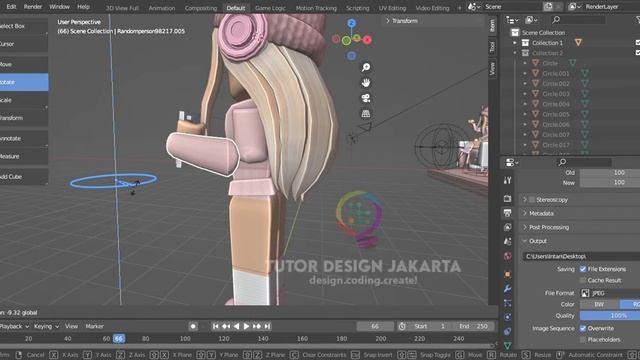Open the Scene properties tab icon
640x360 pixels.
[508, 242]
